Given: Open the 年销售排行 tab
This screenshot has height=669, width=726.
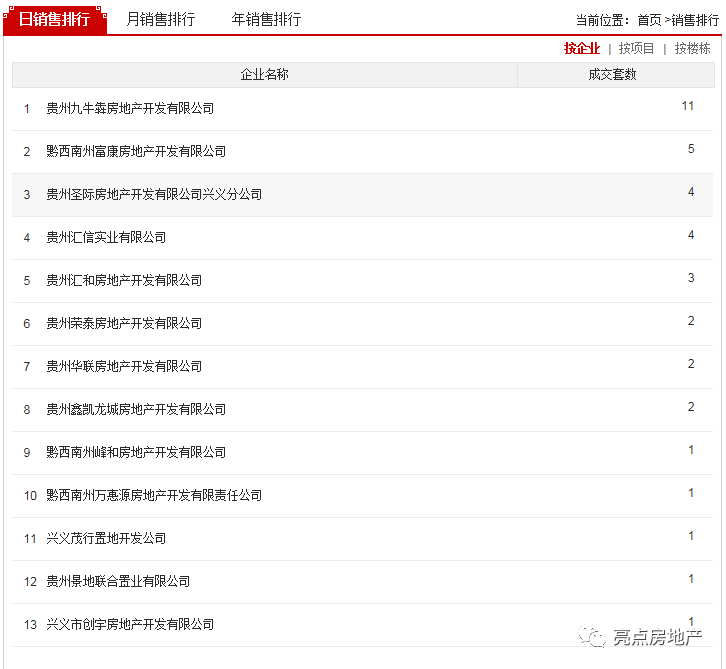Looking at the screenshot, I should coord(266,19).
